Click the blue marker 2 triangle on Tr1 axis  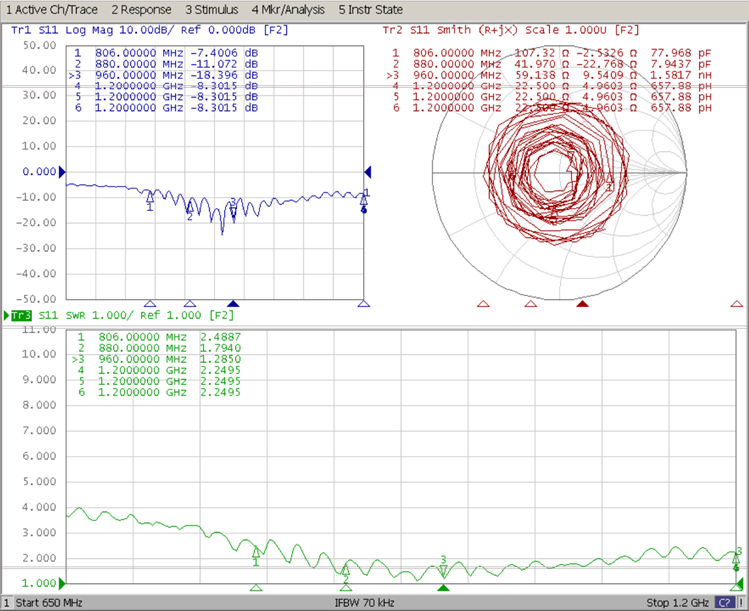[190, 303]
